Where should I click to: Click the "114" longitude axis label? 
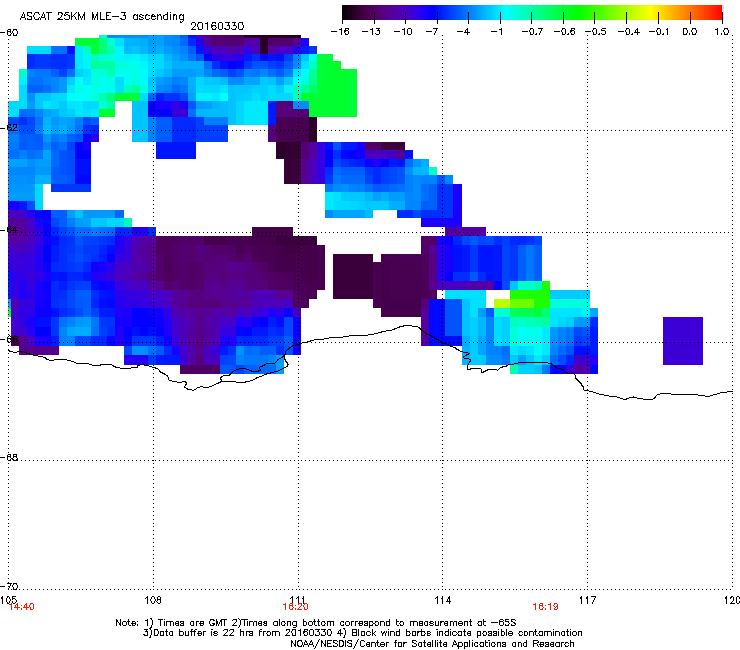click(443, 600)
